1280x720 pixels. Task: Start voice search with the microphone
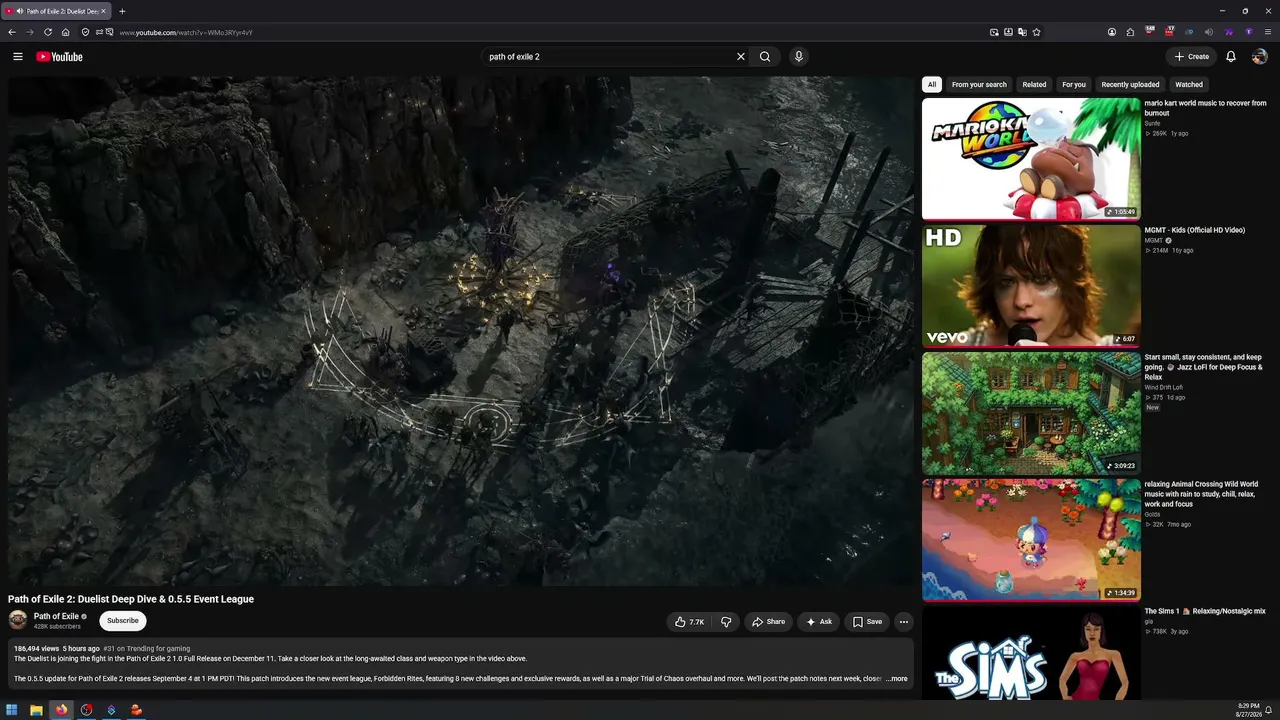click(798, 57)
